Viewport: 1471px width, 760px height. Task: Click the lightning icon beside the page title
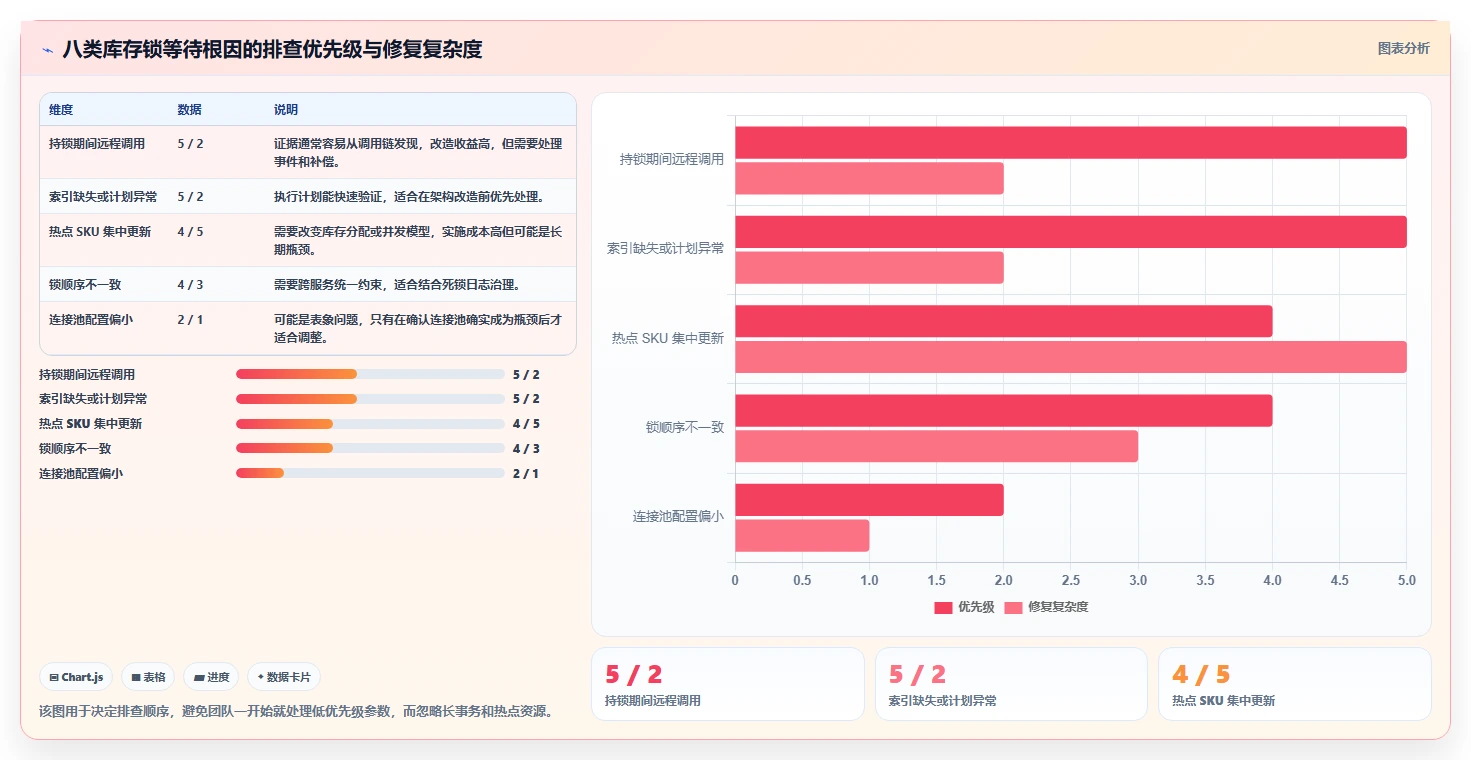pos(47,49)
